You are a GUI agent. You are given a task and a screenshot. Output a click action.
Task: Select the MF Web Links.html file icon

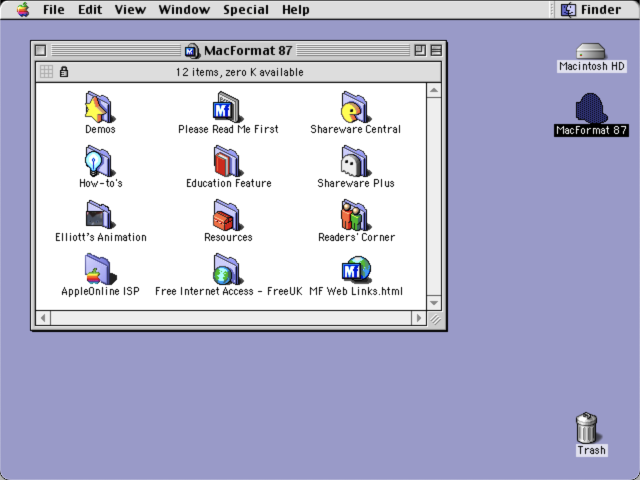[x=356, y=269]
